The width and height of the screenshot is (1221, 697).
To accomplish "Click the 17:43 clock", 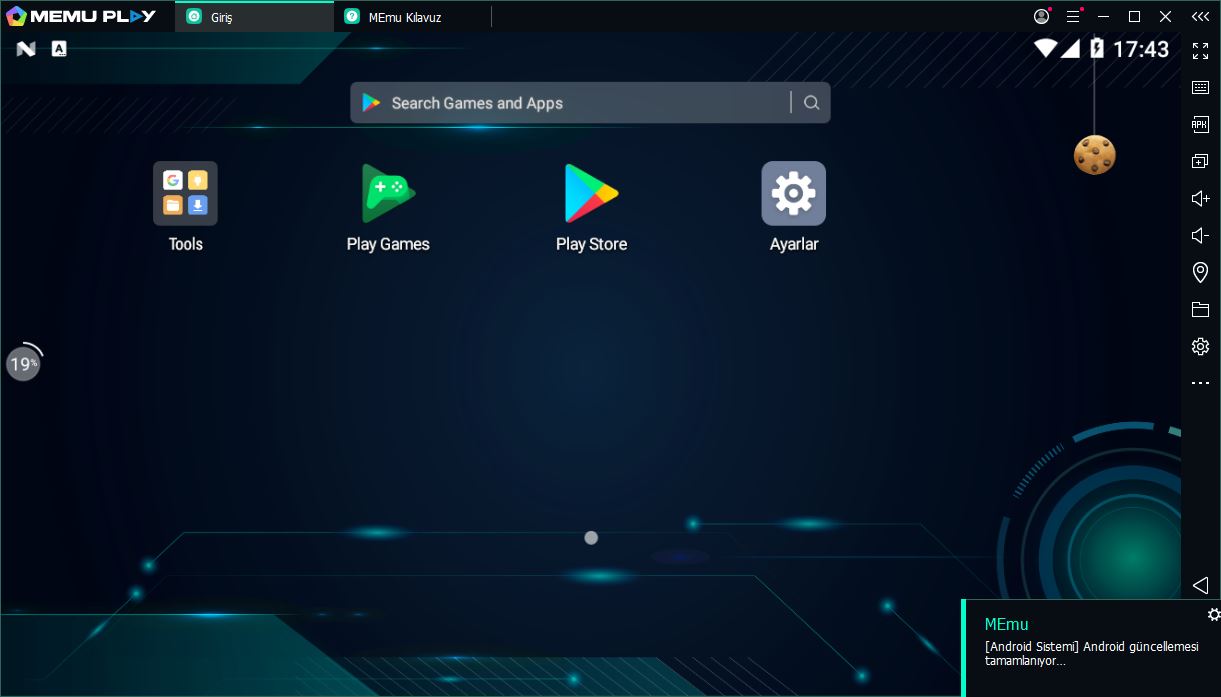I will point(1141,49).
